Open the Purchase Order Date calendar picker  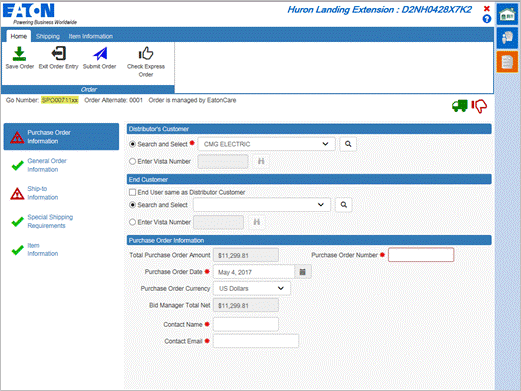tap(303, 272)
